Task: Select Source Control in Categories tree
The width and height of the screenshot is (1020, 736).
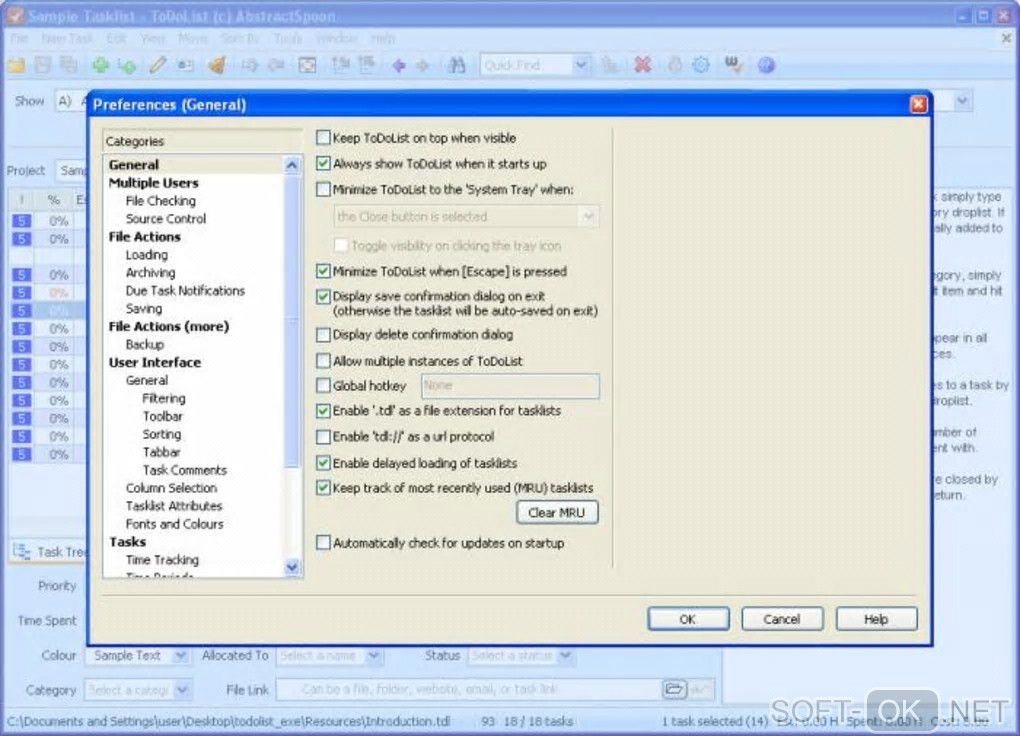Action: (166, 219)
